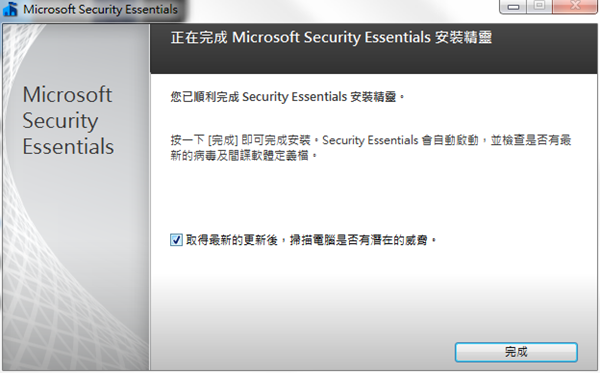The height and width of the screenshot is (373, 600).
Task: Click the word Essentials in the sidebar logo
Action: pos(68,147)
